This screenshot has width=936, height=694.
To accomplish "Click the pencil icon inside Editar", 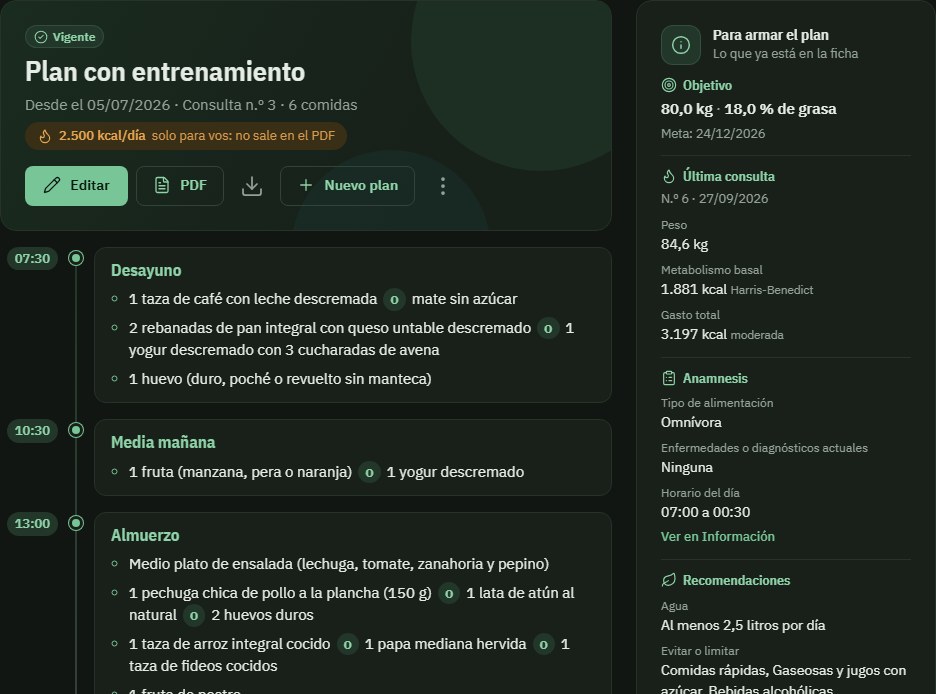I will click(x=52, y=186).
